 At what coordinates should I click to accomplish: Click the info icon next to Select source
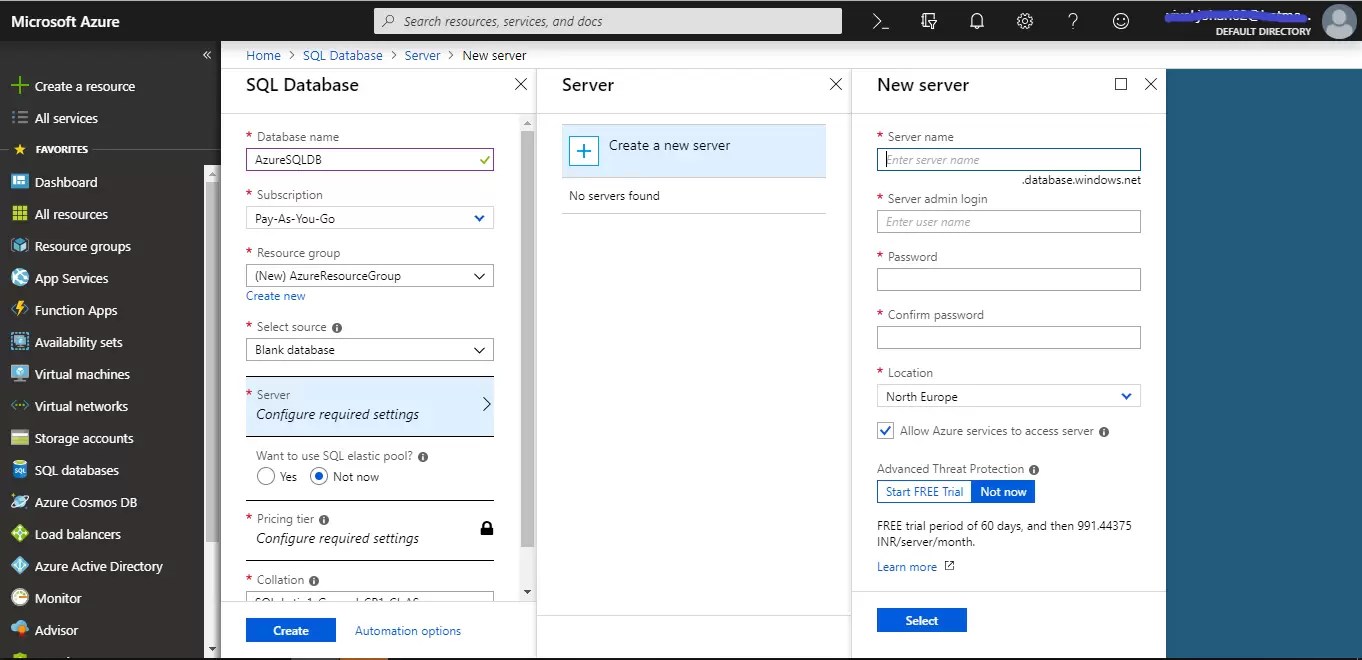(x=337, y=328)
